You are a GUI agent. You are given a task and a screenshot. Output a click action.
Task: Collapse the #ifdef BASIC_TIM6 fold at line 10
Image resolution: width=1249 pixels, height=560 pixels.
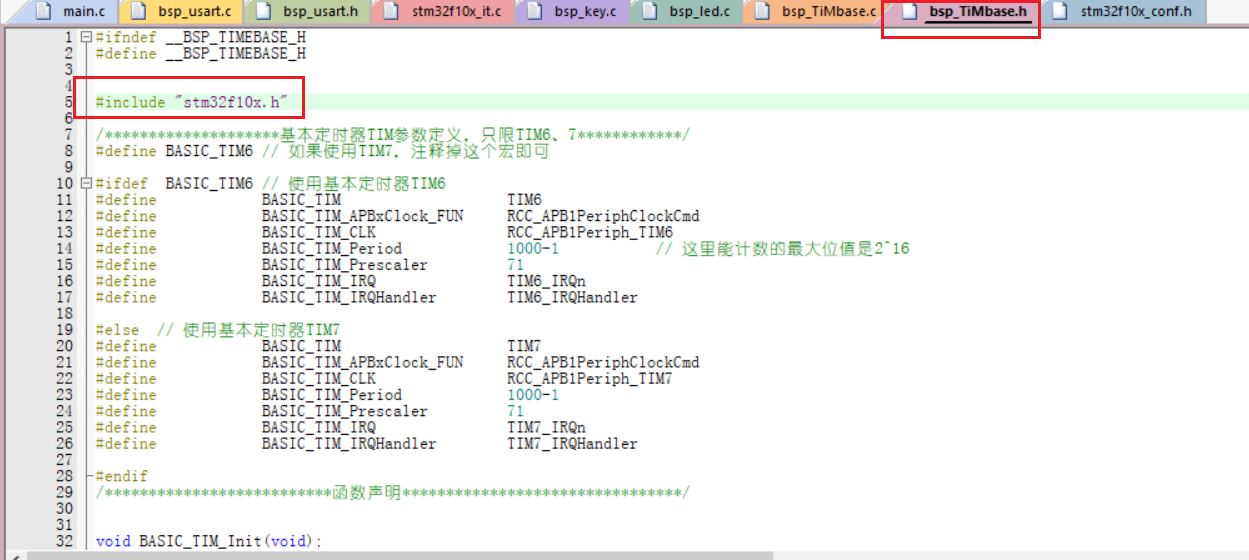point(86,184)
